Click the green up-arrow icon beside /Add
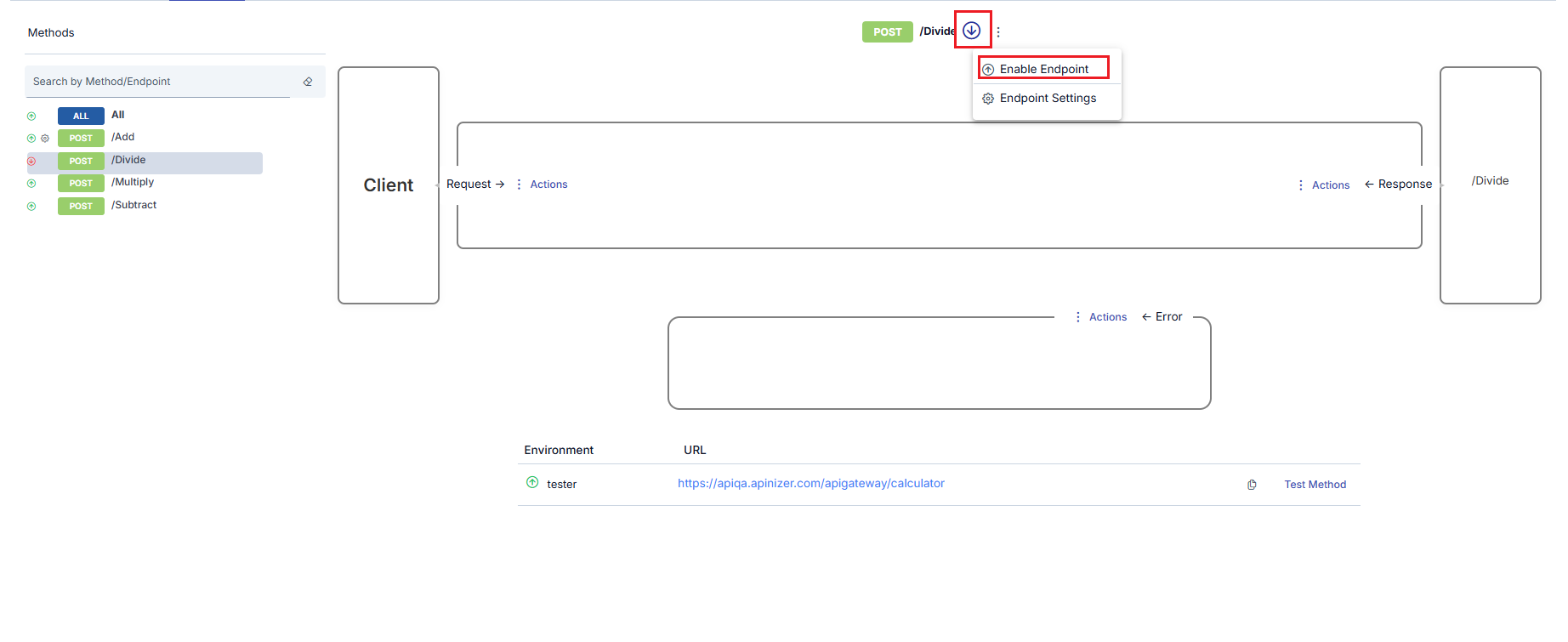The height and width of the screenshot is (642, 1568). [31, 138]
